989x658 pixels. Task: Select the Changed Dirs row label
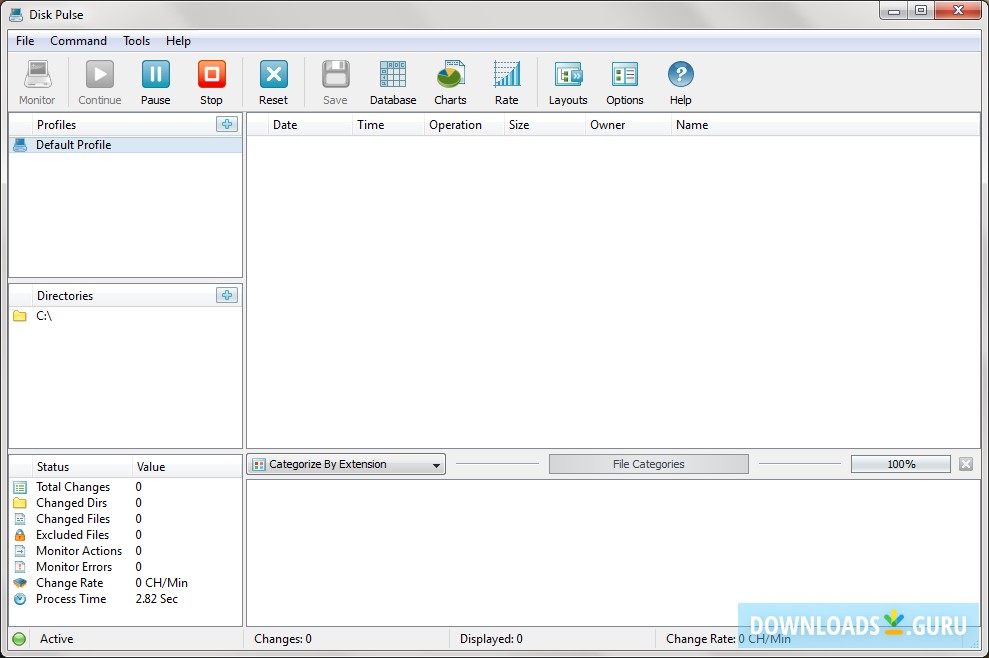coord(71,503)
